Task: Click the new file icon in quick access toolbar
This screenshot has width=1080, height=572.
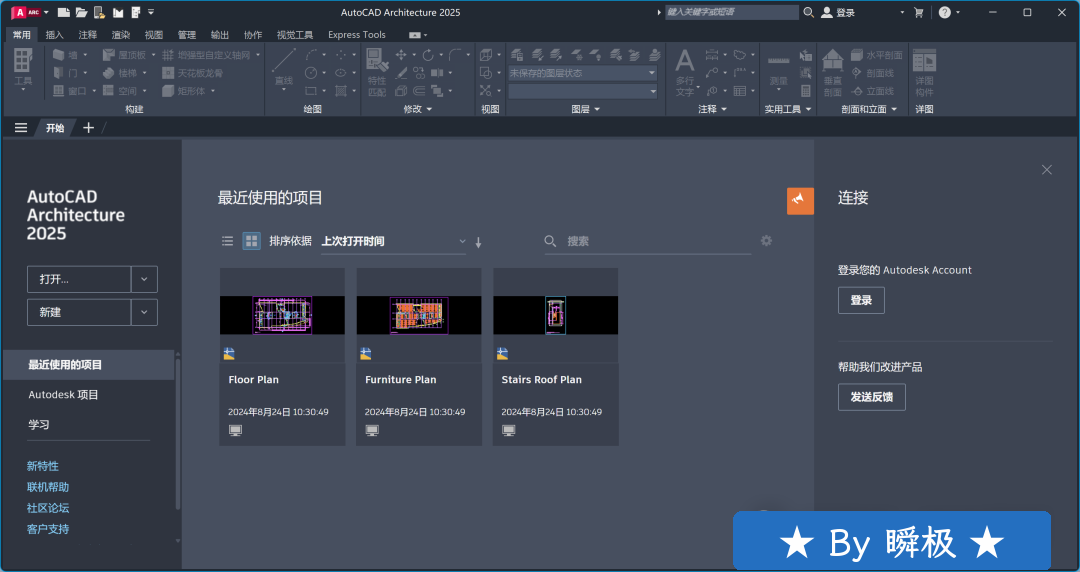Action: [63, 12]
